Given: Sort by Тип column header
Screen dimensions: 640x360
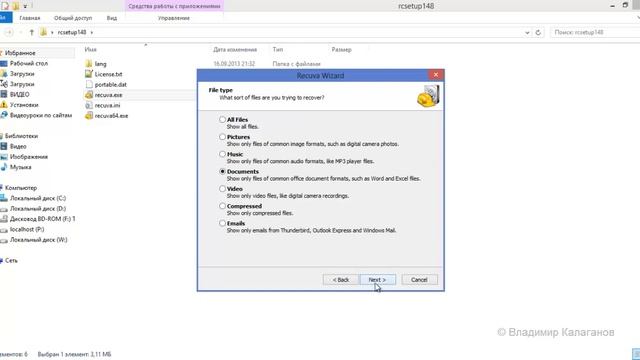Looking at the screenshot, I should [278, 49].
